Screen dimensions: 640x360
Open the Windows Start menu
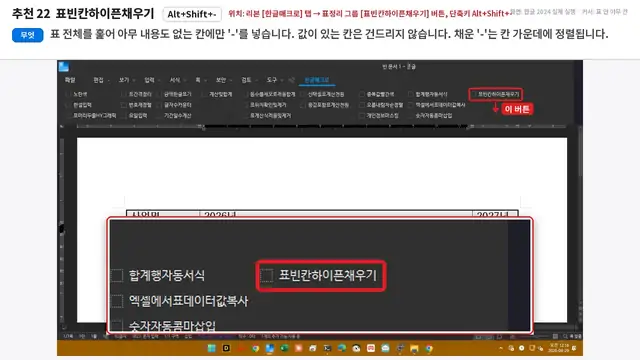[211, 348]
